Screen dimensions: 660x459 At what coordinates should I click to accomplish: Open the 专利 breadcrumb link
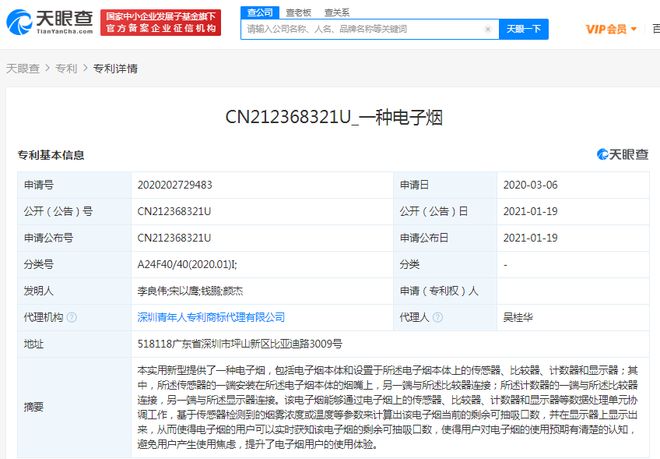65,69
